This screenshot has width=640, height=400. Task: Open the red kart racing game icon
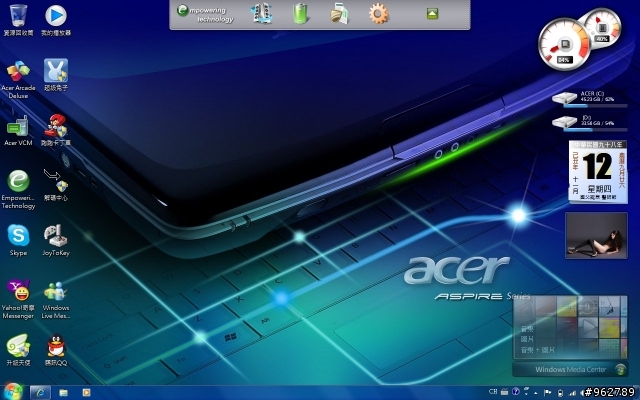[56, 130]
